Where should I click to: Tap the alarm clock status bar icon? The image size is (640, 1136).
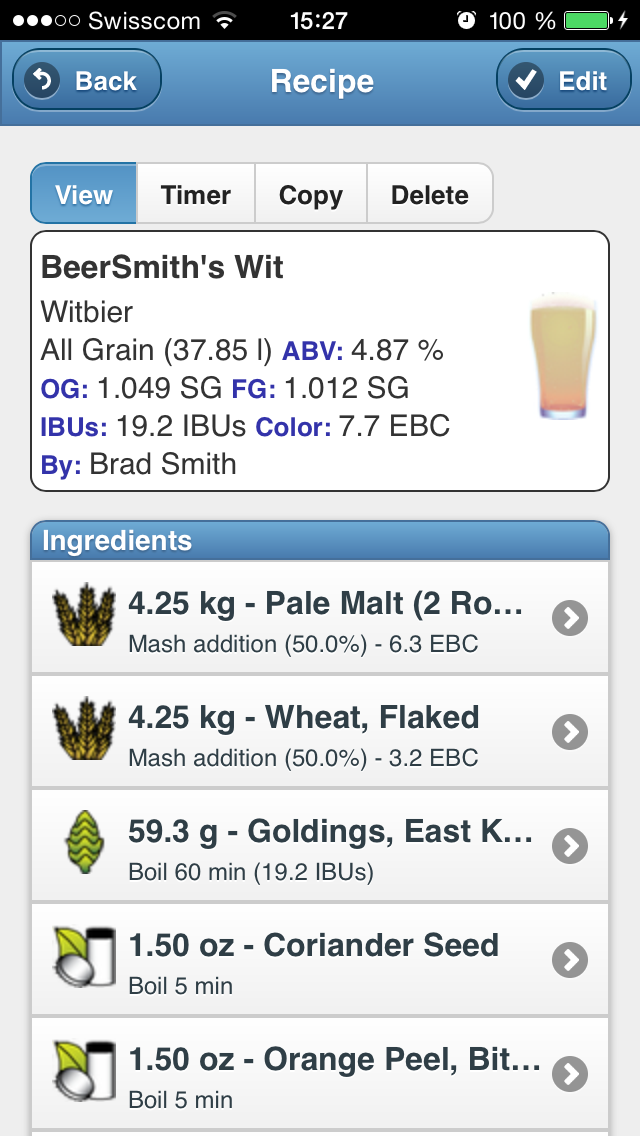[x=466, y=20]
